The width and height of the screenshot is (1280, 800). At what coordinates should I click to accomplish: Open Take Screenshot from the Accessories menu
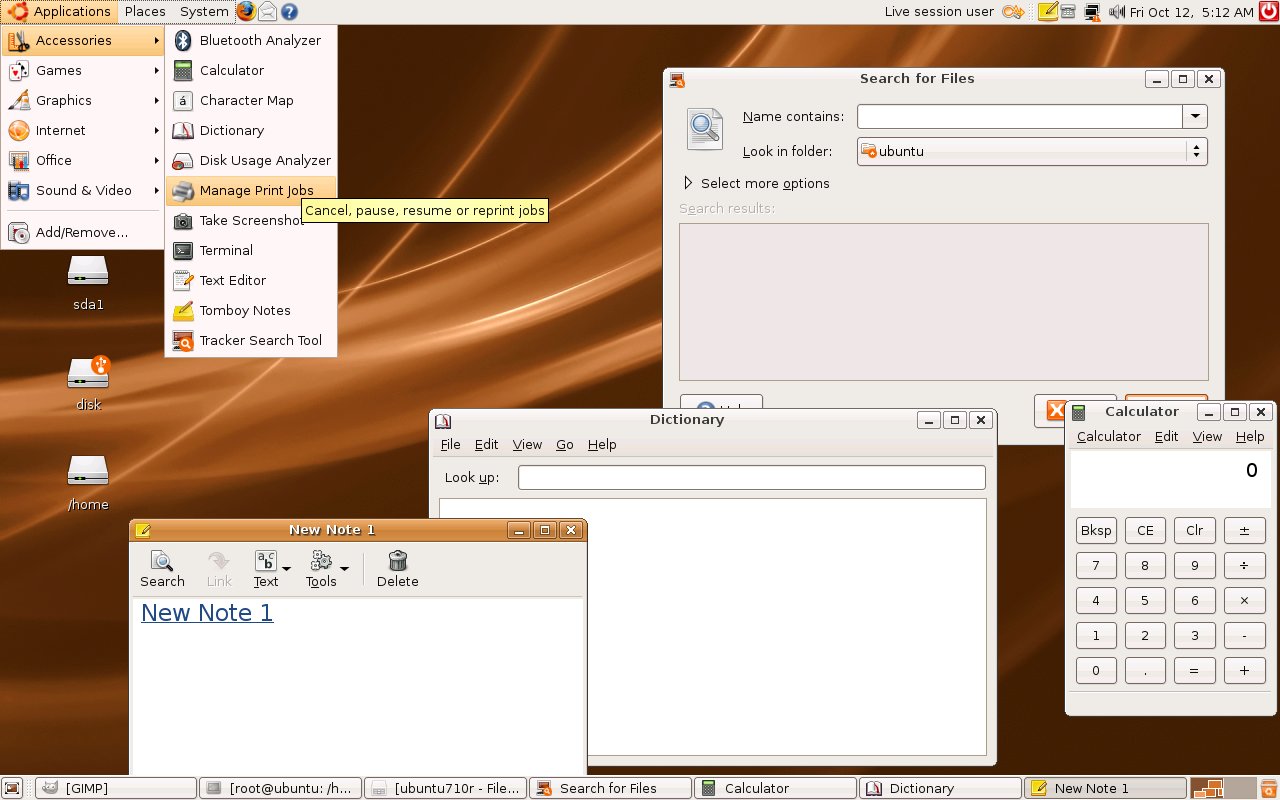(x=250, y=220)
